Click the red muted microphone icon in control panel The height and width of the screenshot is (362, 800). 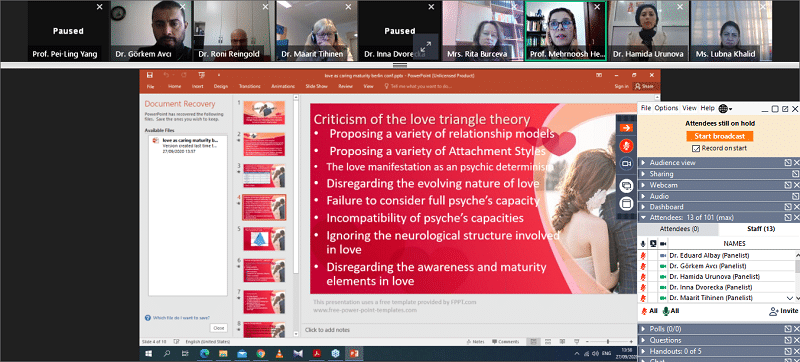(x=626, y=146)
